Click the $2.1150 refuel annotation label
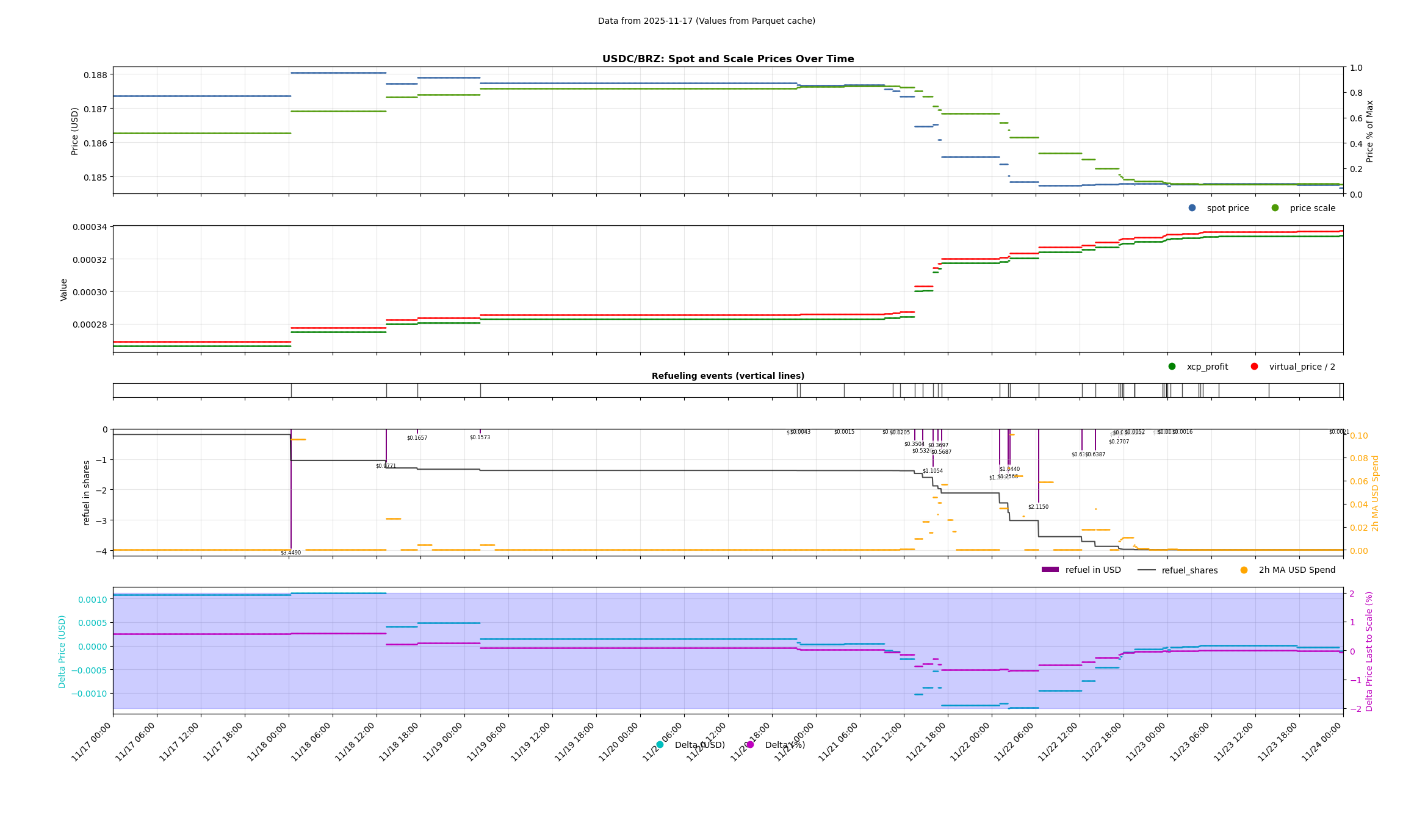The width and height of the screenshot is (1414, 840). tap(1038, 507)
